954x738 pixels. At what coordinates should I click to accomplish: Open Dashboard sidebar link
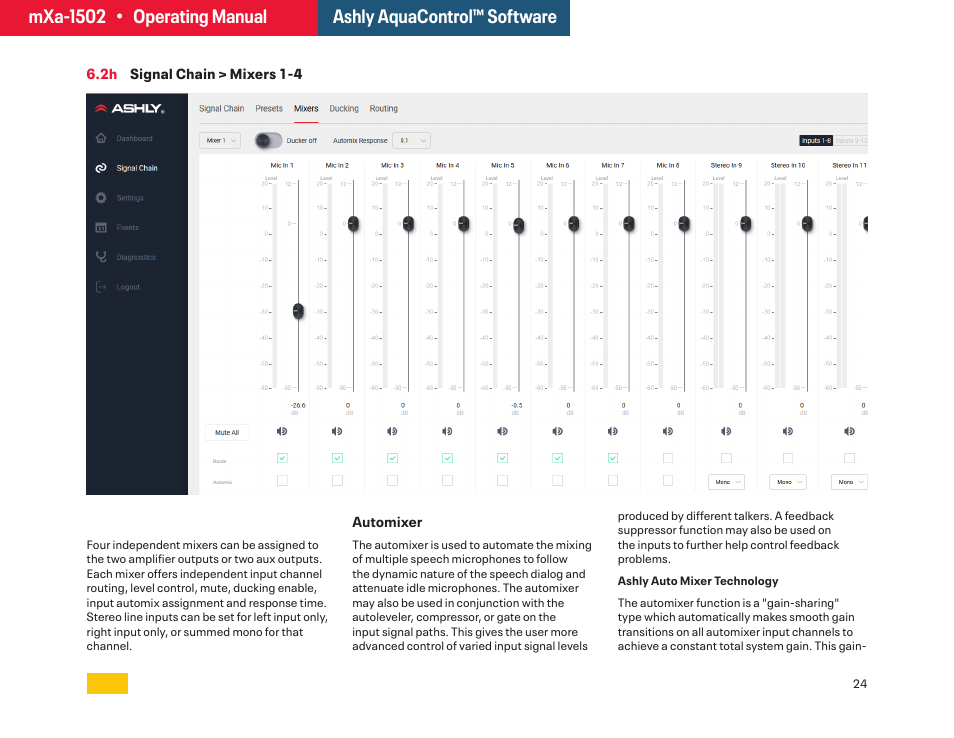134,138
